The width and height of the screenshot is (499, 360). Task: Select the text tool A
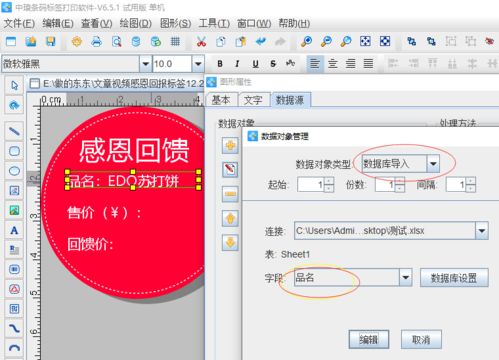[14, 230]
